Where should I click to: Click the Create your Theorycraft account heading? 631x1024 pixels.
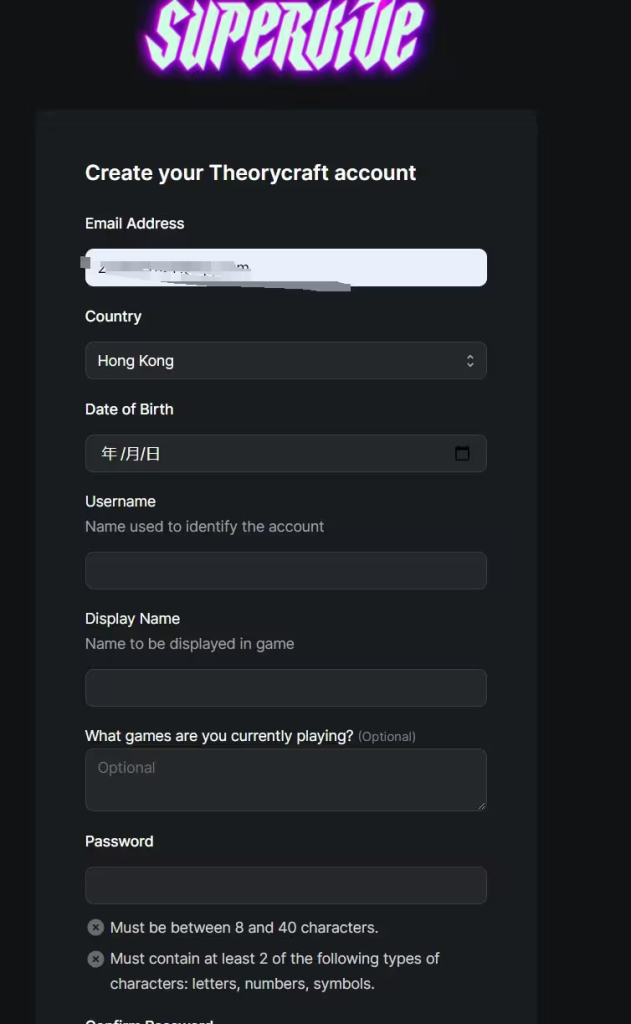[x=251, y=173]
